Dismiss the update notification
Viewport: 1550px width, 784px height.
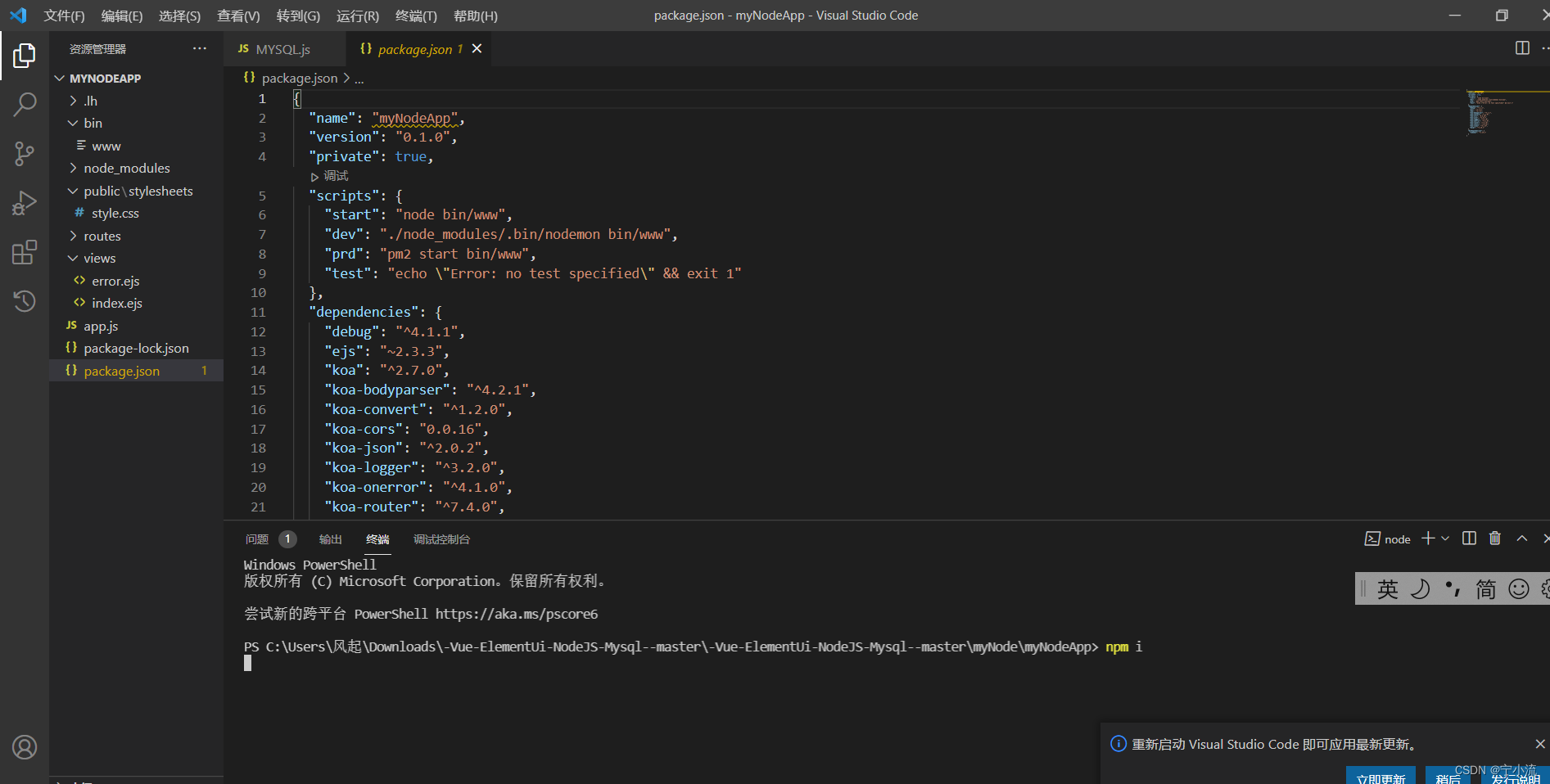click(1540, 744)
